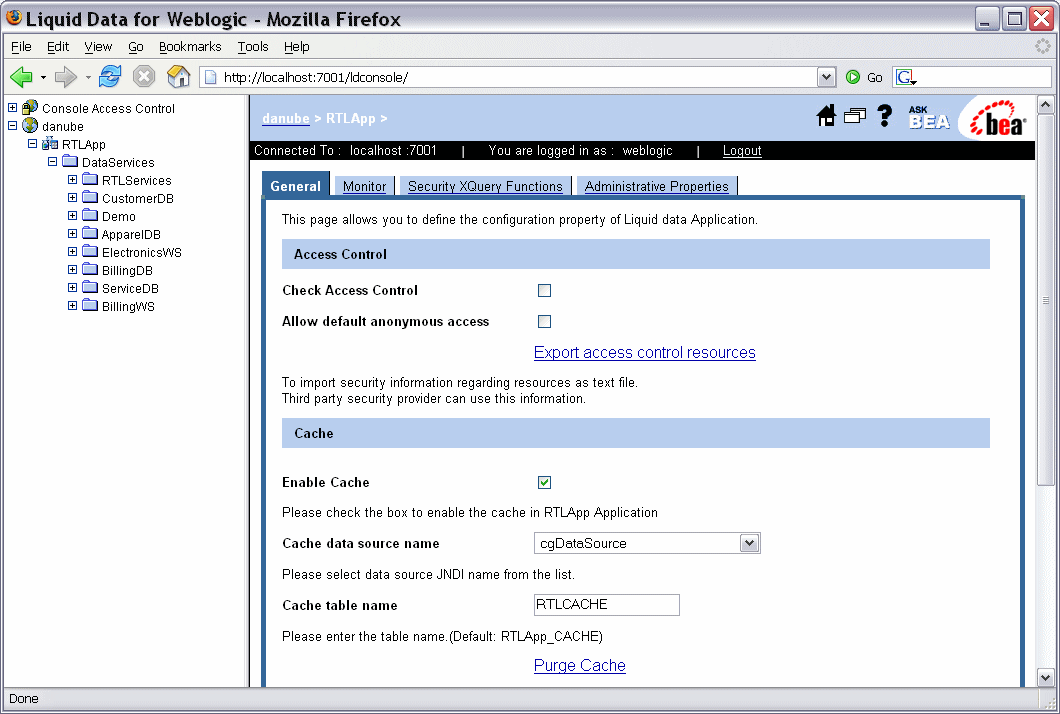Collapse the RTLApp tree node
The height and width of the screenshot is (714, 1060).
click(32, 144)
